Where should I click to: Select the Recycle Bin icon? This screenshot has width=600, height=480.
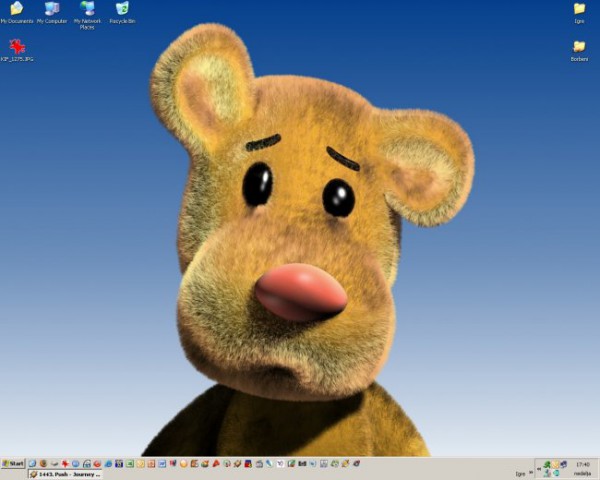[122, 12]
